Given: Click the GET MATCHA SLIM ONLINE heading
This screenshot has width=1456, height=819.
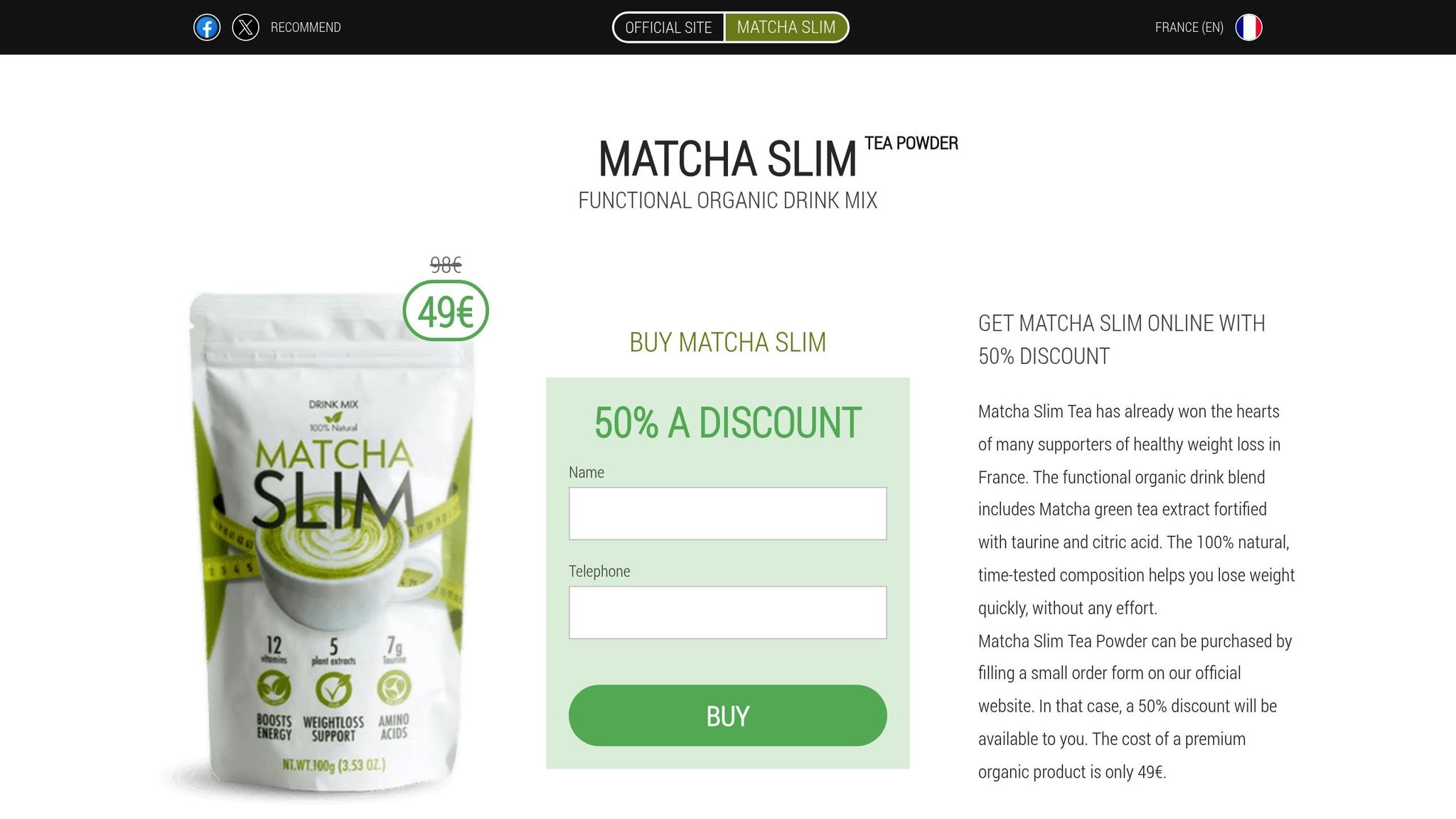Looking at the screenshot, I should tap(1121, 340).
